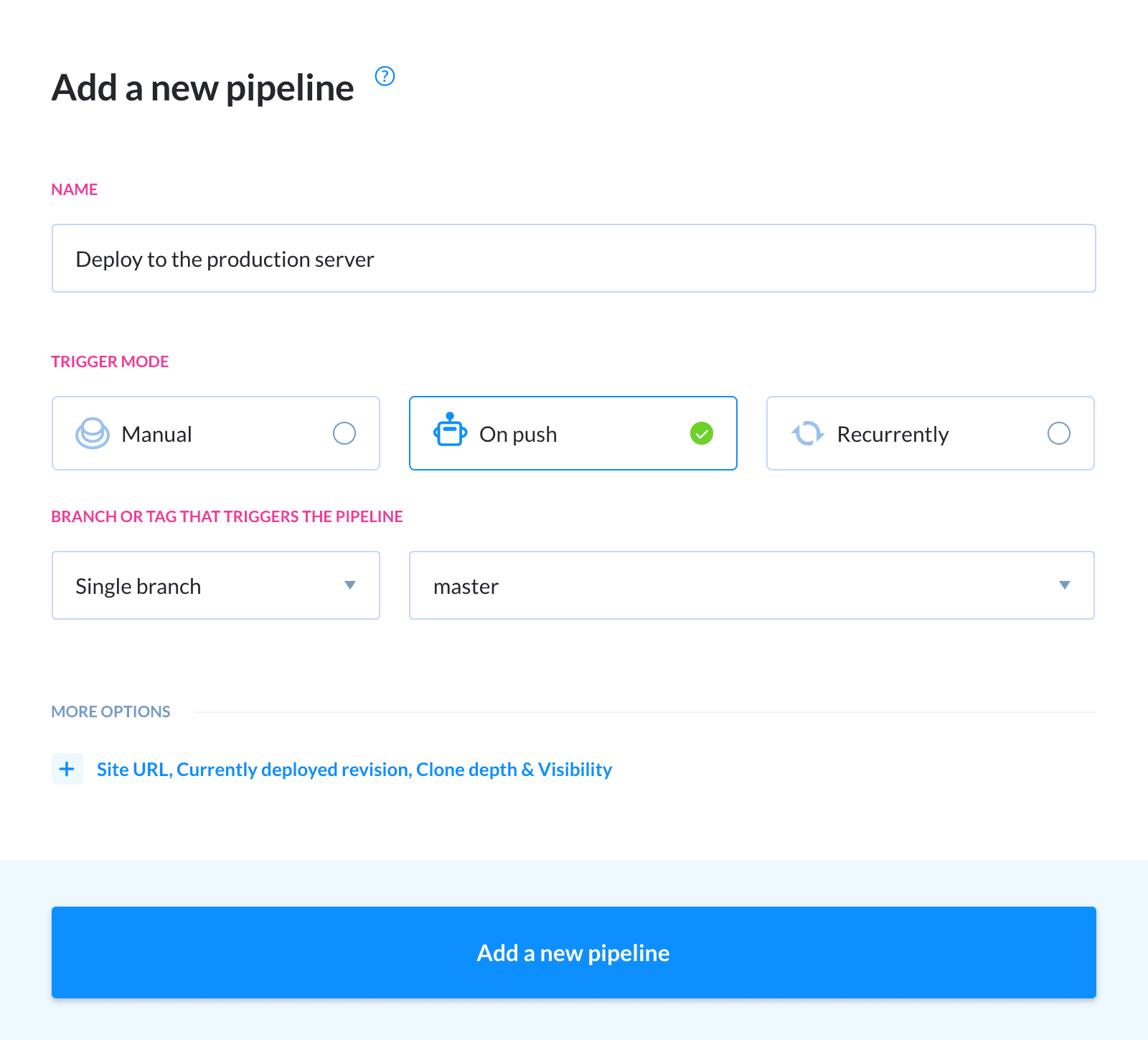Click the pipeline name input field
The width and height of the screenshot is (1148, 1040).
point(573,258)
